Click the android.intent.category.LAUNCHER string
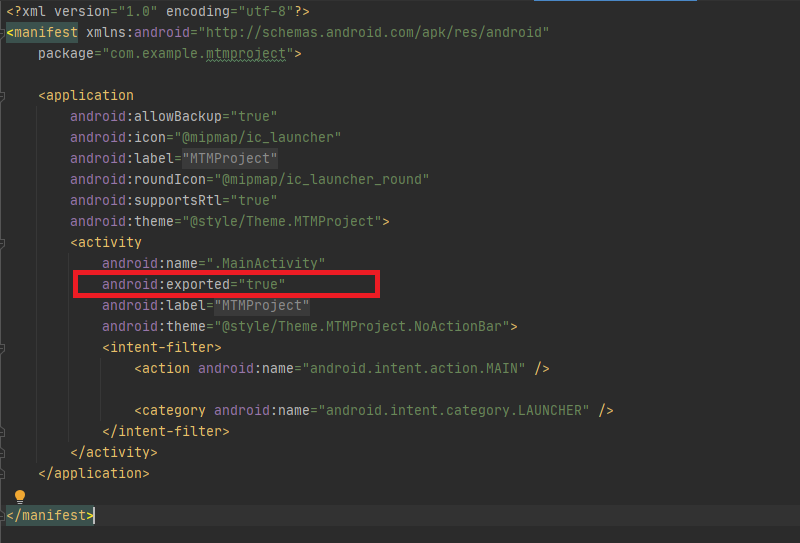 point(454,410)
